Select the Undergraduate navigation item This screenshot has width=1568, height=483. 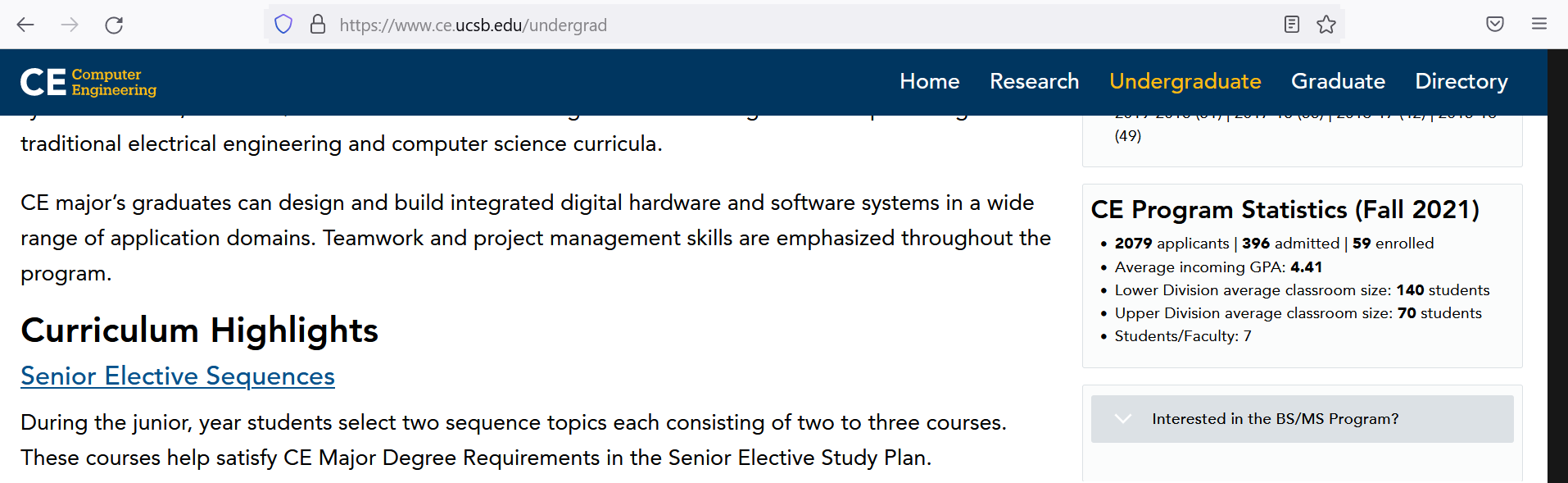pos(1185,81)
